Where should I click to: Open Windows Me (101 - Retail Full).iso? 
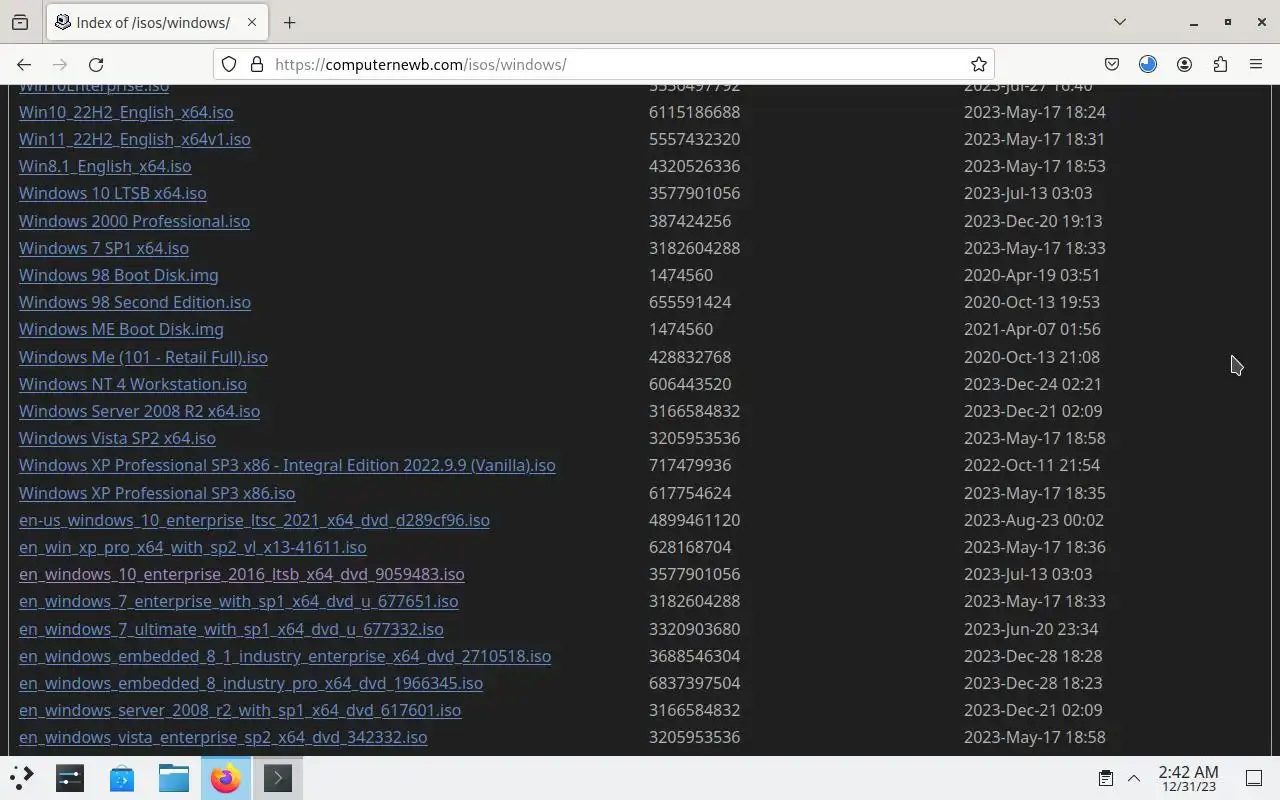143,357
